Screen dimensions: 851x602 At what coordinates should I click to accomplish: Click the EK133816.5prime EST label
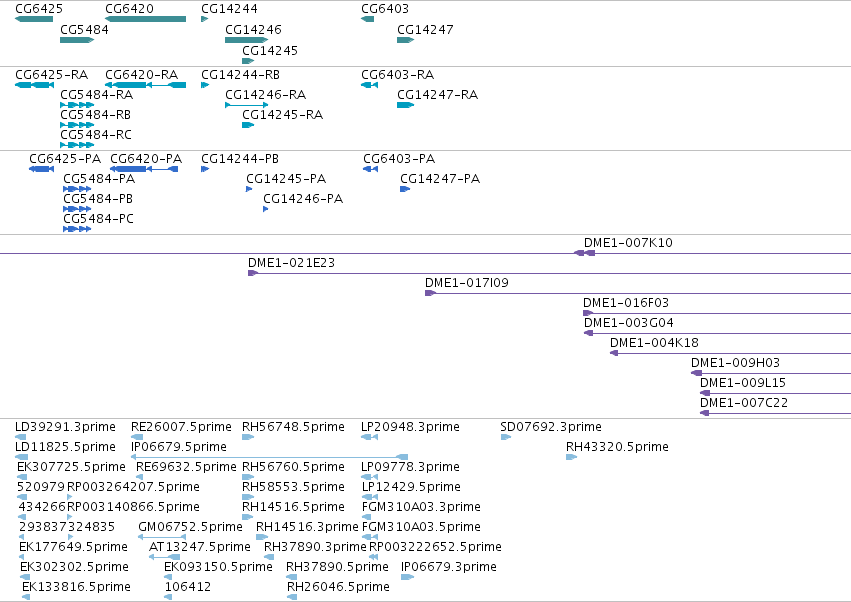76,587
